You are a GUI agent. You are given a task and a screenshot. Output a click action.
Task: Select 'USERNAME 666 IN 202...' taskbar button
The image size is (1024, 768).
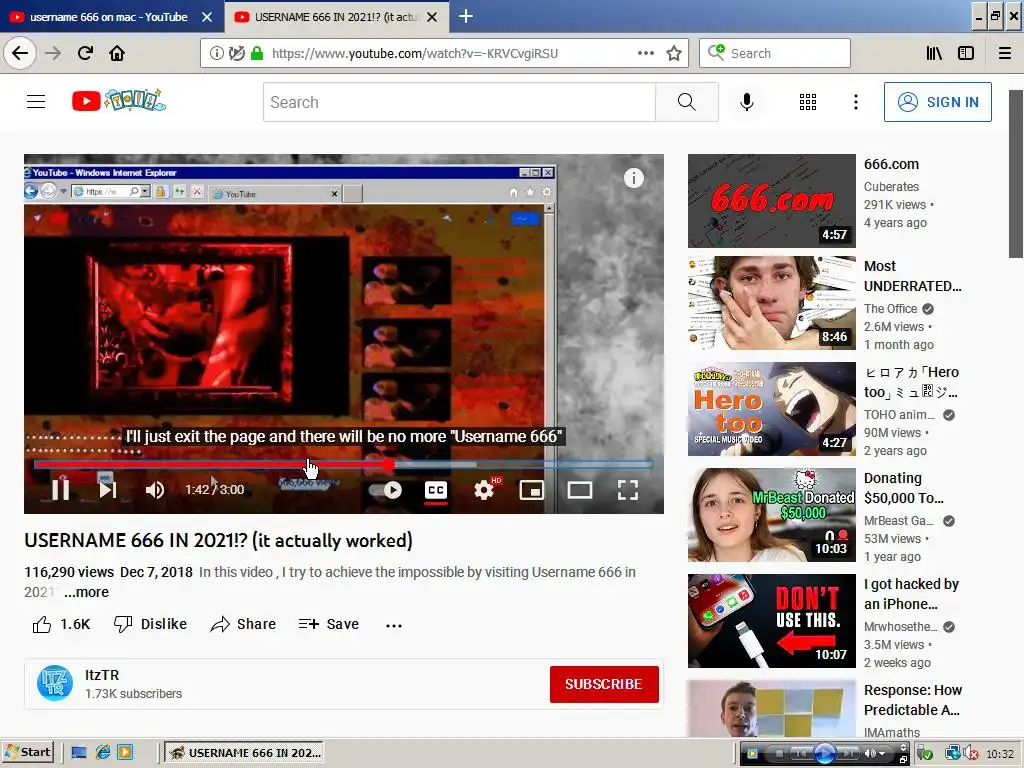click(x=245, y=752)
